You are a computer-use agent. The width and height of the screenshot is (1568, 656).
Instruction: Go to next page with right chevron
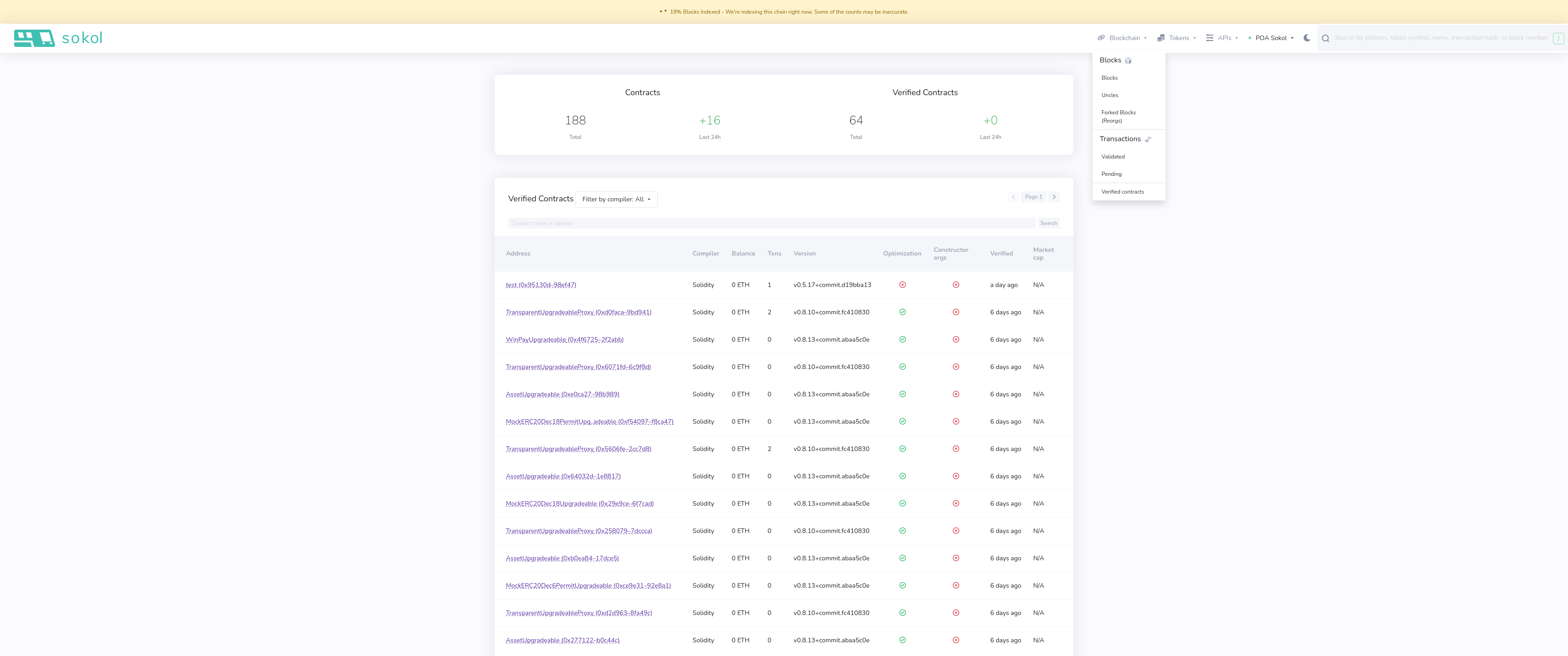coord(1054,196)
